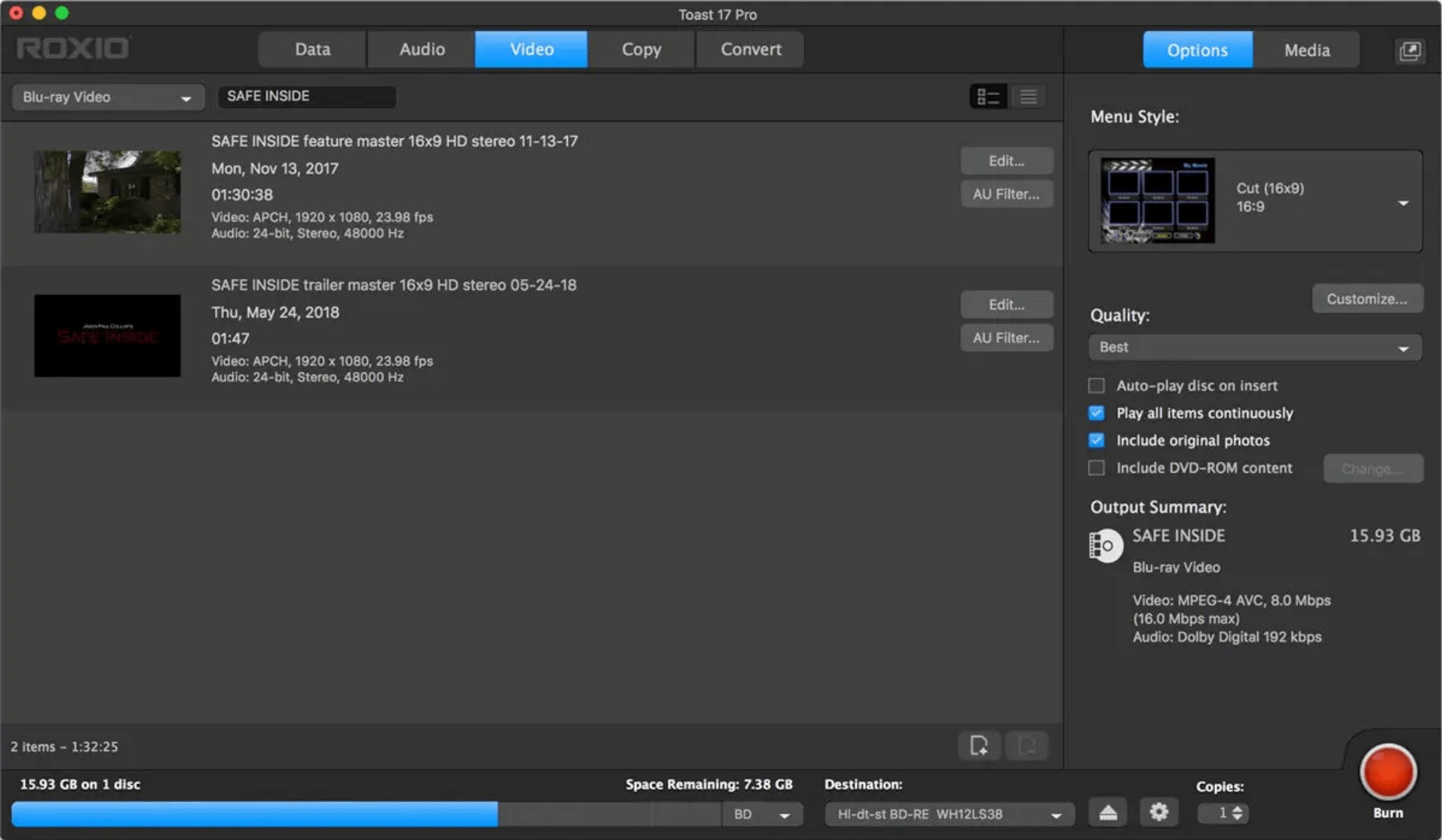Open the Media panel tab
Viewport: 1442px width, 840px height.
click(x=1306, y=51)
